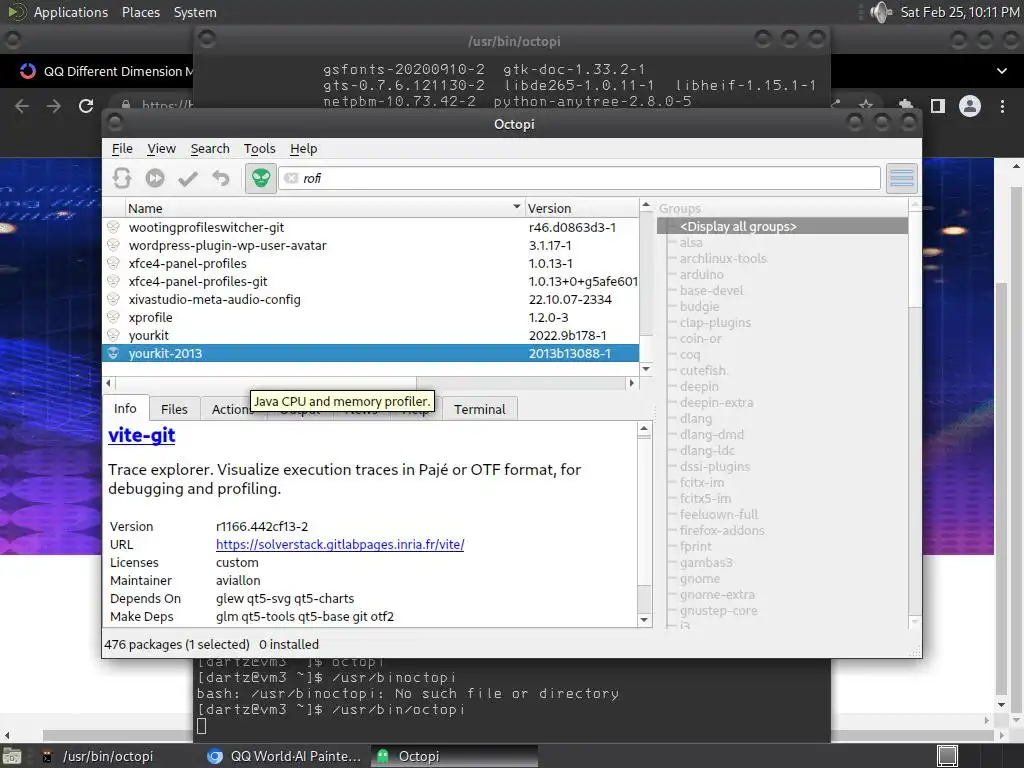The height and width of the screenshot is (768, 1024).
Task: Click the browser Forward arrow
Action: tap(54, 106)
